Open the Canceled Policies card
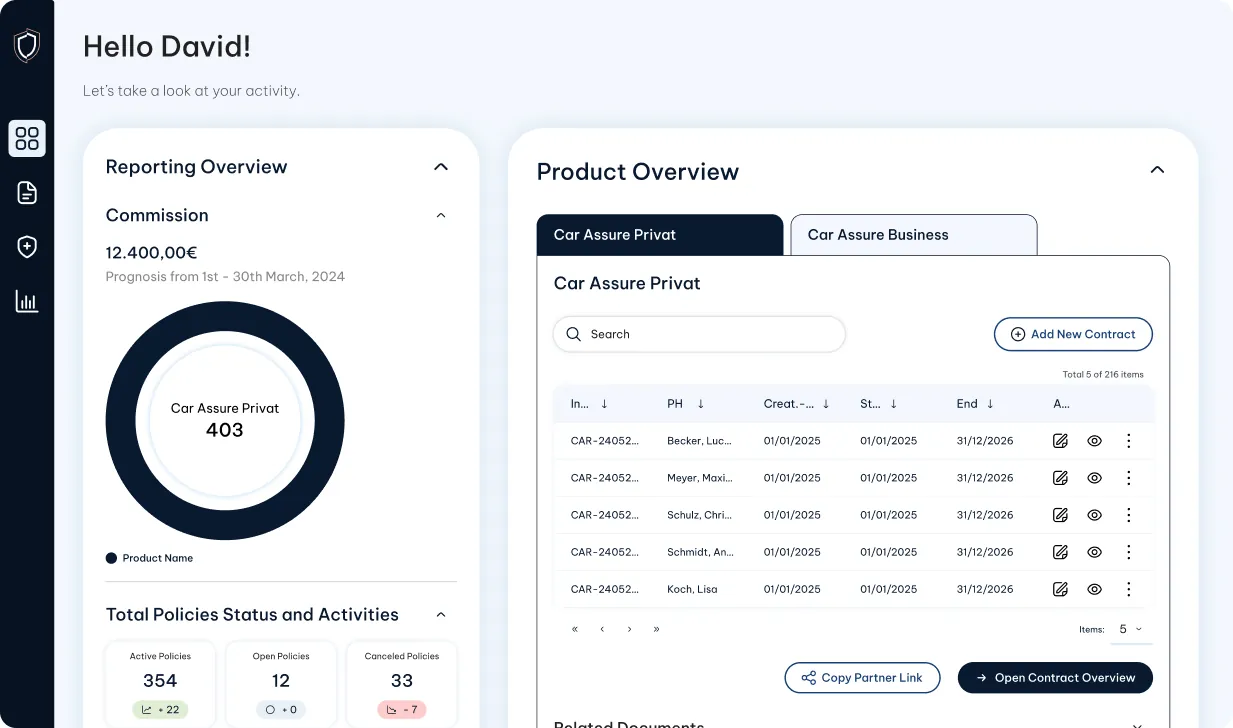This screenshot has height=728, width=1233. pos(402,683)
